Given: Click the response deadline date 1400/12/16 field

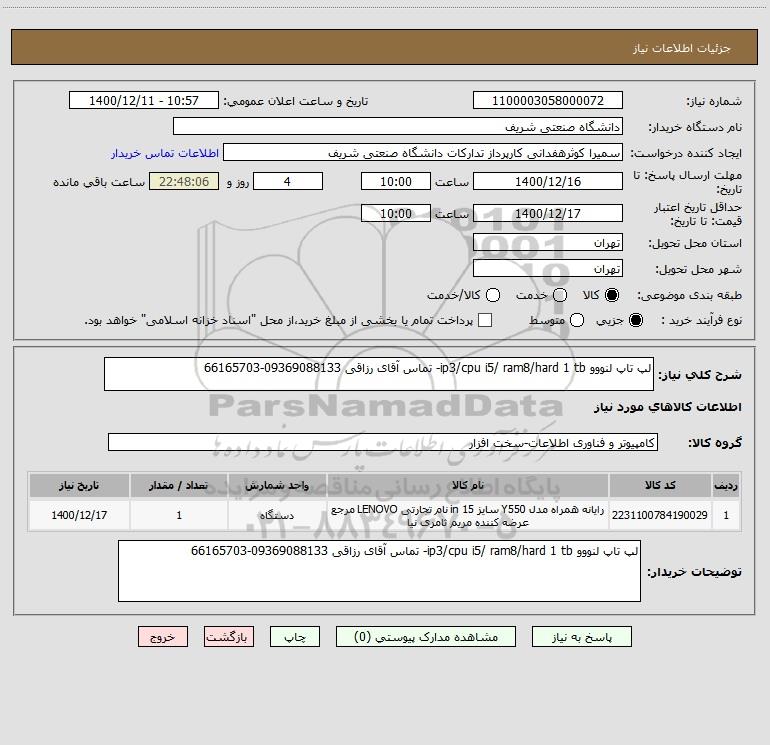Looking at the screenshot, I should point(548,182).
